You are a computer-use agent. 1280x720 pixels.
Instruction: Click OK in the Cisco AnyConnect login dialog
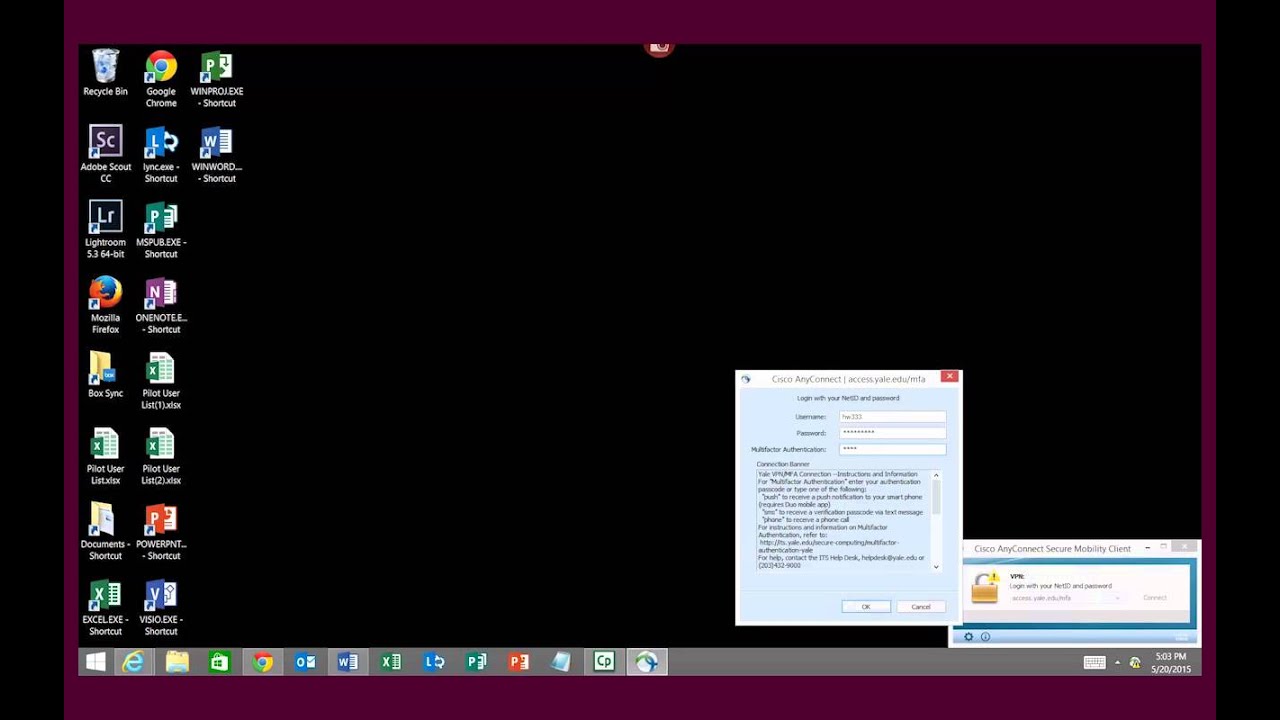[x=866, y=607]
